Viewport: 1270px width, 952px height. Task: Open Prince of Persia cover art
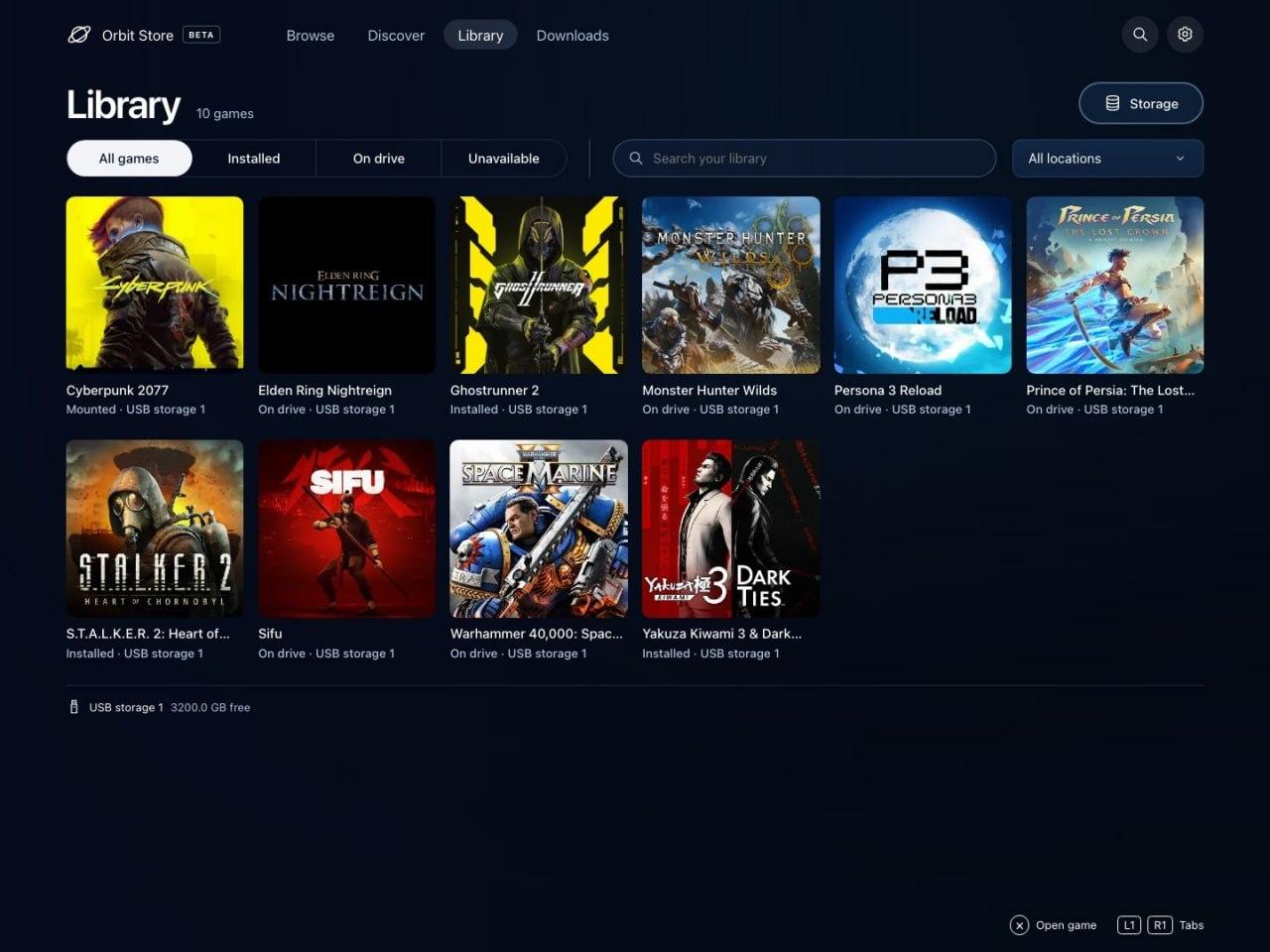1115,285
